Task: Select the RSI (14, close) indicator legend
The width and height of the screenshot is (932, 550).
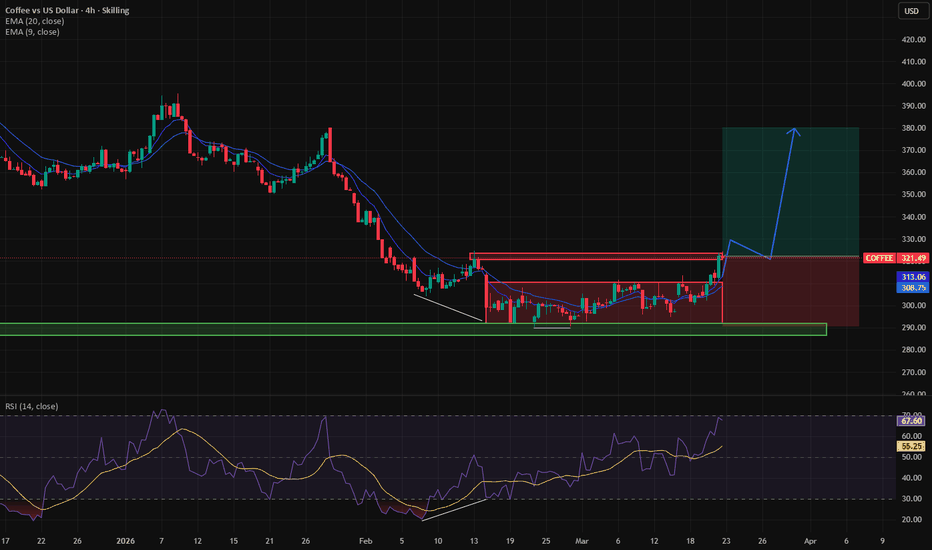Action: point(32,406)
